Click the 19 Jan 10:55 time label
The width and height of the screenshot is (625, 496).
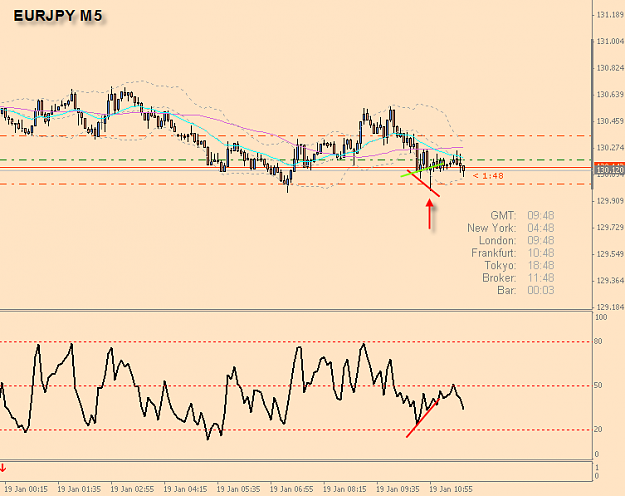(x=451, y=489)
